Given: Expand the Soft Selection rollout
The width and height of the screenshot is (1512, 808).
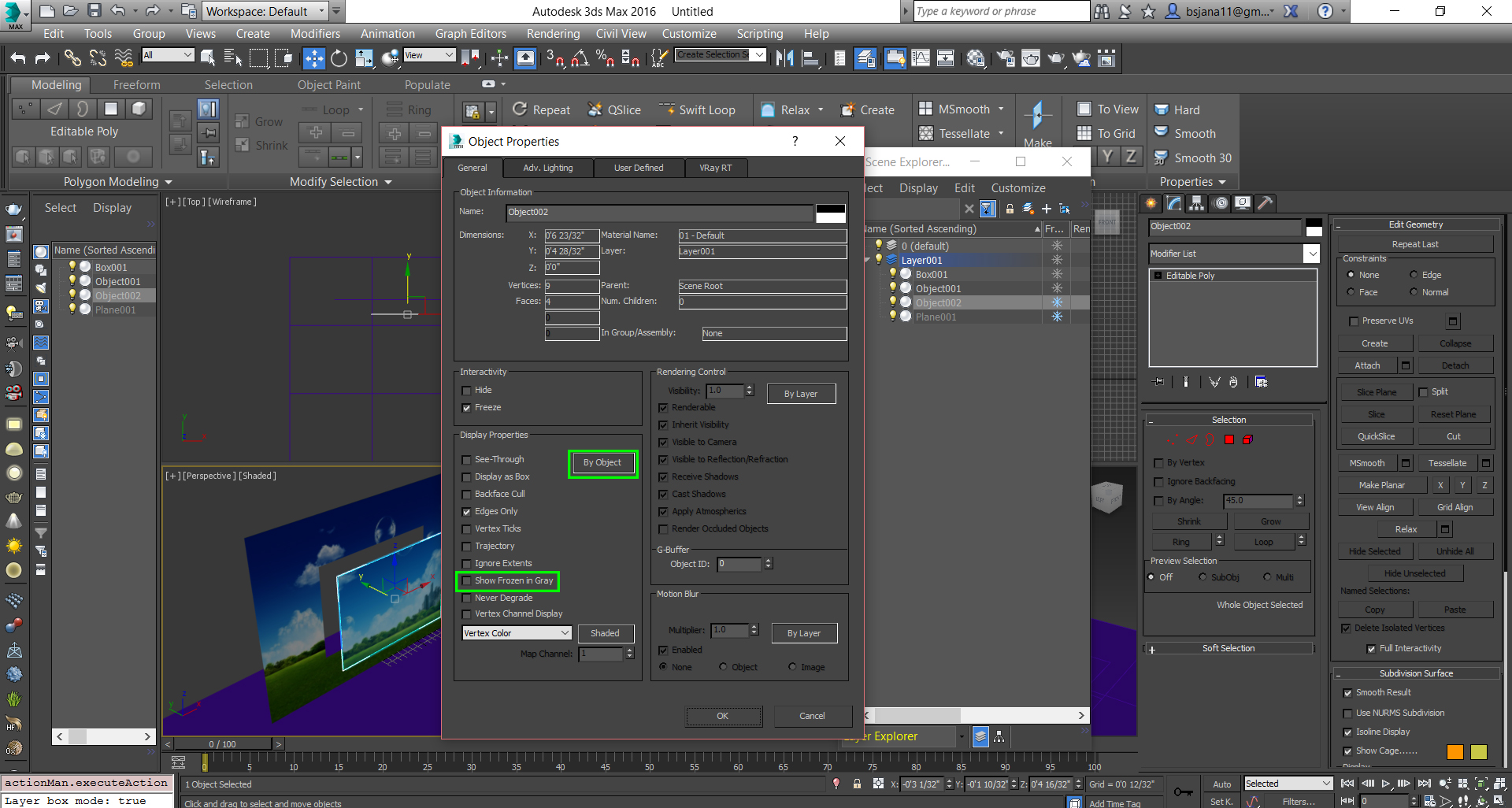Looking at the screenshot, I should 1228,649.
